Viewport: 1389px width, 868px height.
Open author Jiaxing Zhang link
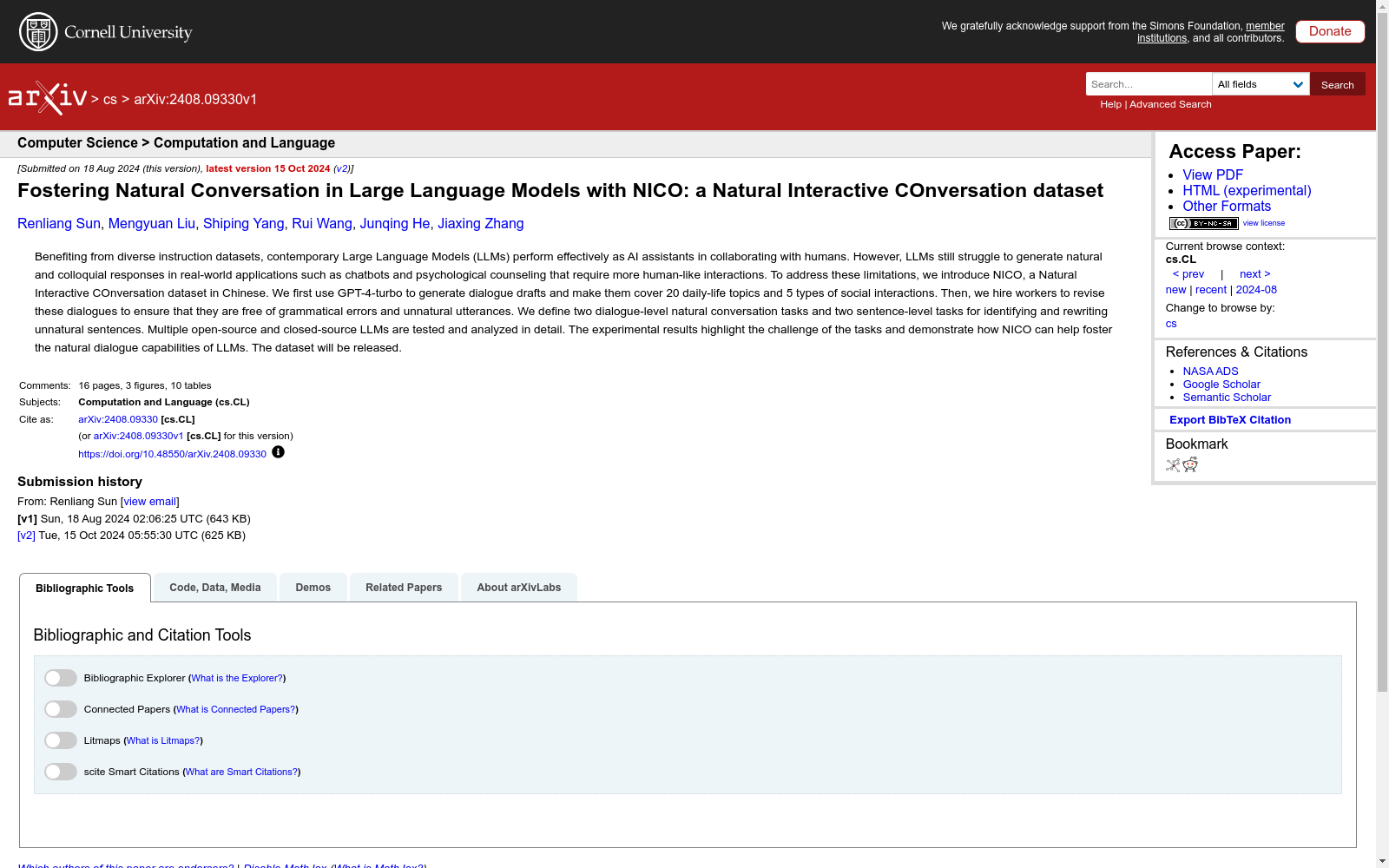tap(481, 223)
